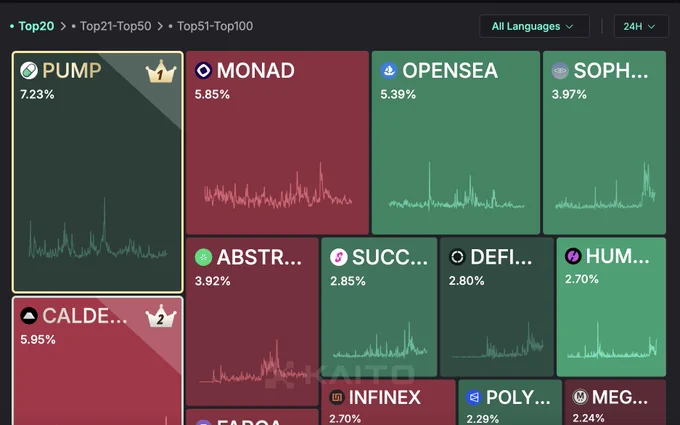Screen dimensions: 680x425
Task: Click the INFINEX orange logo icon
Action: (x=337, y=397)
